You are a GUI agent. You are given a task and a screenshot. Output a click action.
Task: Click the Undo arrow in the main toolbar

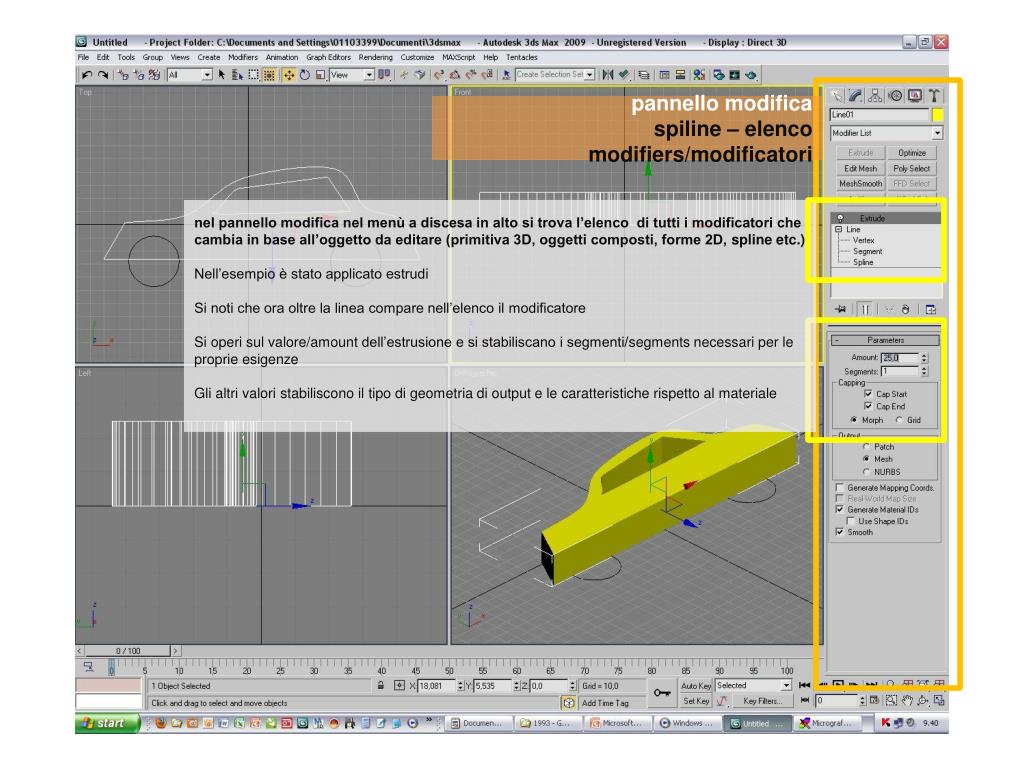pyautogui.click(x=85, y=76)
